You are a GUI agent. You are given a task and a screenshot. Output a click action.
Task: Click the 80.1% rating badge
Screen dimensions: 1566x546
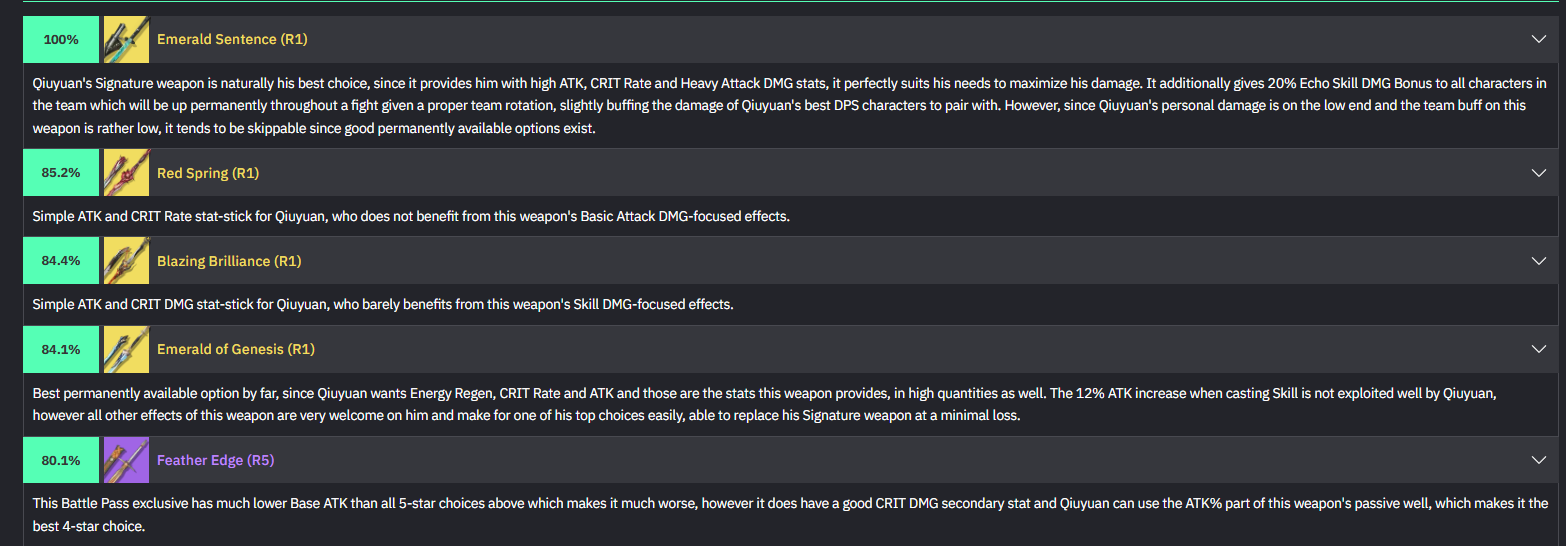pos(61,460)
